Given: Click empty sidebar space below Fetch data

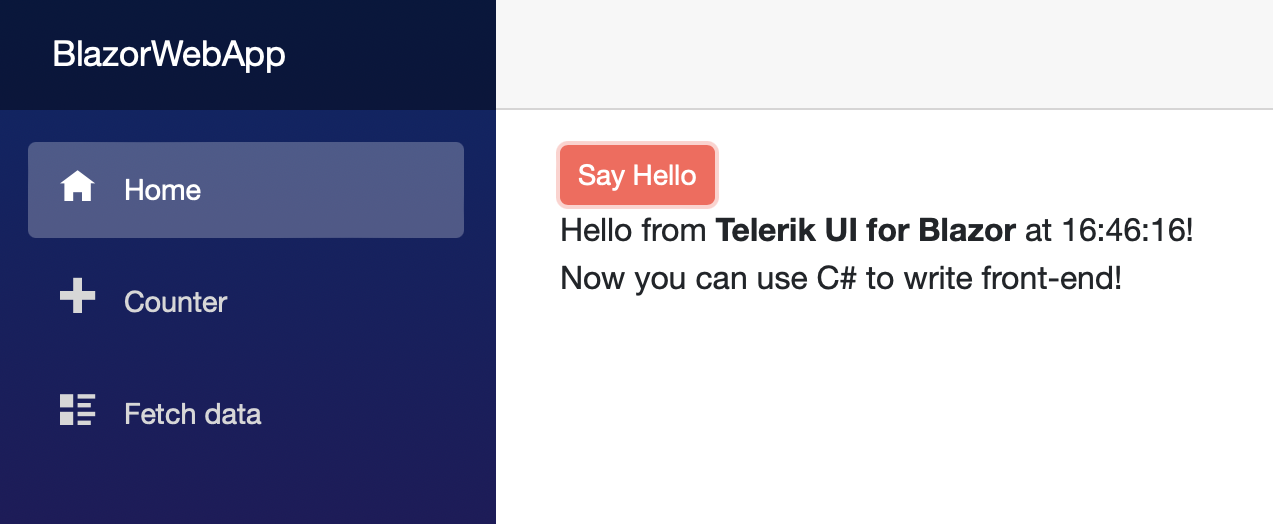Looking at the screenshot, I should click(247, 485).
